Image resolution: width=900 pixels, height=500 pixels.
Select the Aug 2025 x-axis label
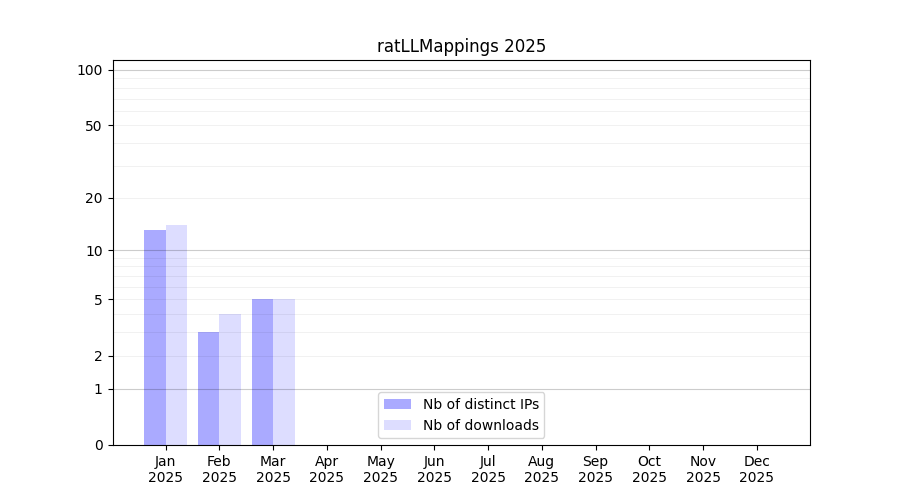click(542, 469)
